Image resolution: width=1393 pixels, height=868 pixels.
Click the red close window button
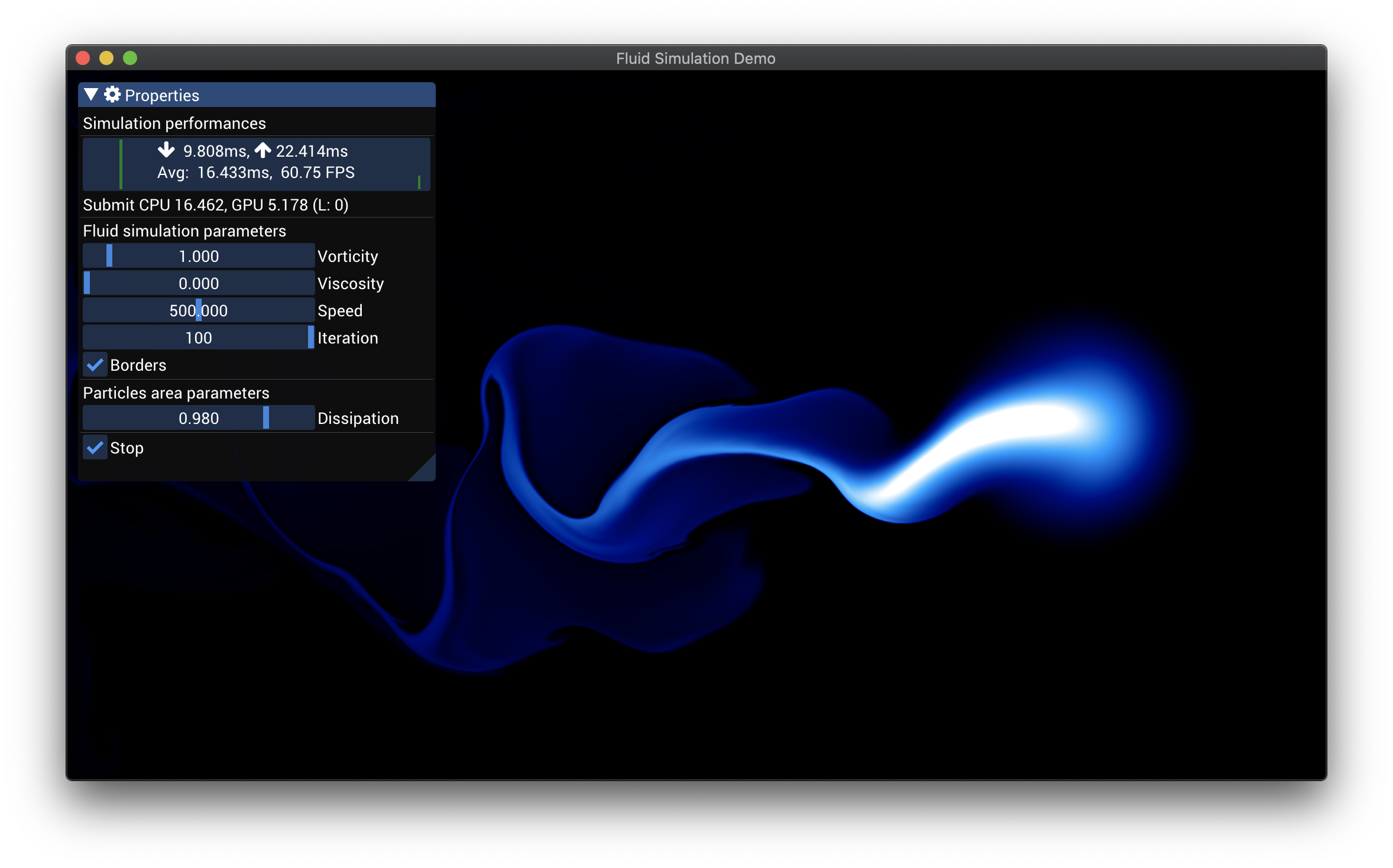[x=83, y=58]
